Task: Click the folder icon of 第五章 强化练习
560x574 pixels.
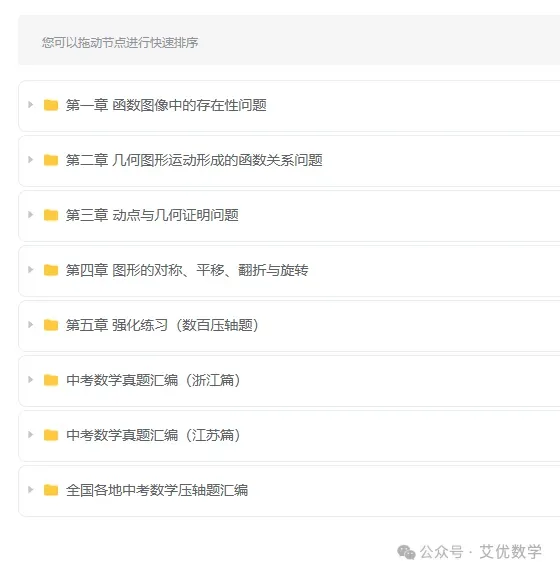Action: 51,325
